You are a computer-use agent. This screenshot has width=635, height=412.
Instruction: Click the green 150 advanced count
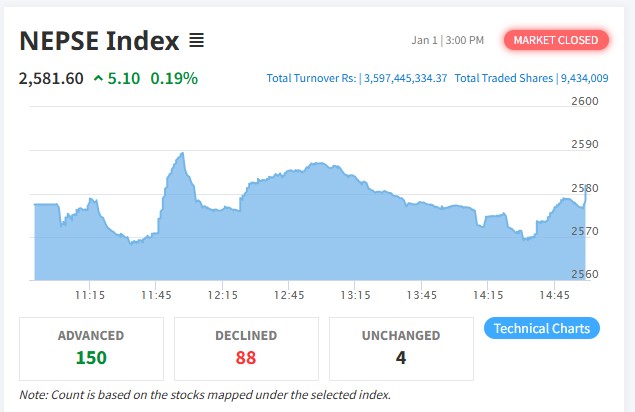(91, 358)
